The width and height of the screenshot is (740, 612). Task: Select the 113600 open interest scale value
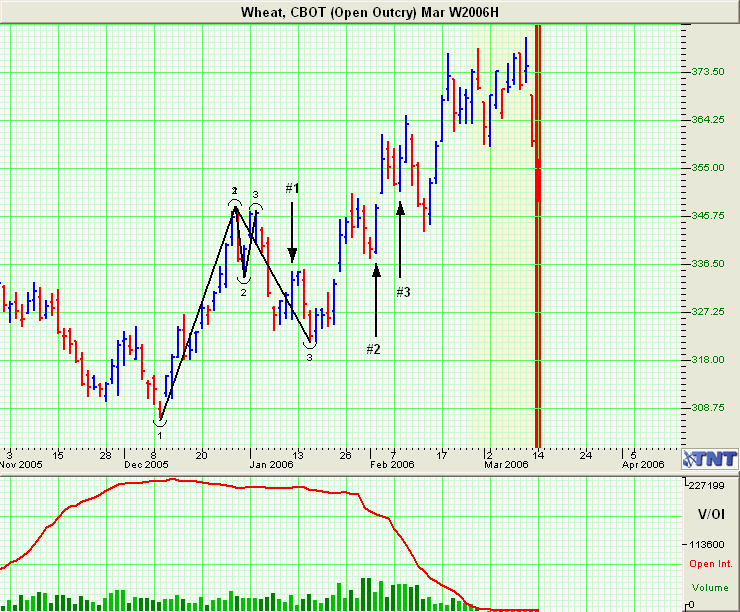706,545
